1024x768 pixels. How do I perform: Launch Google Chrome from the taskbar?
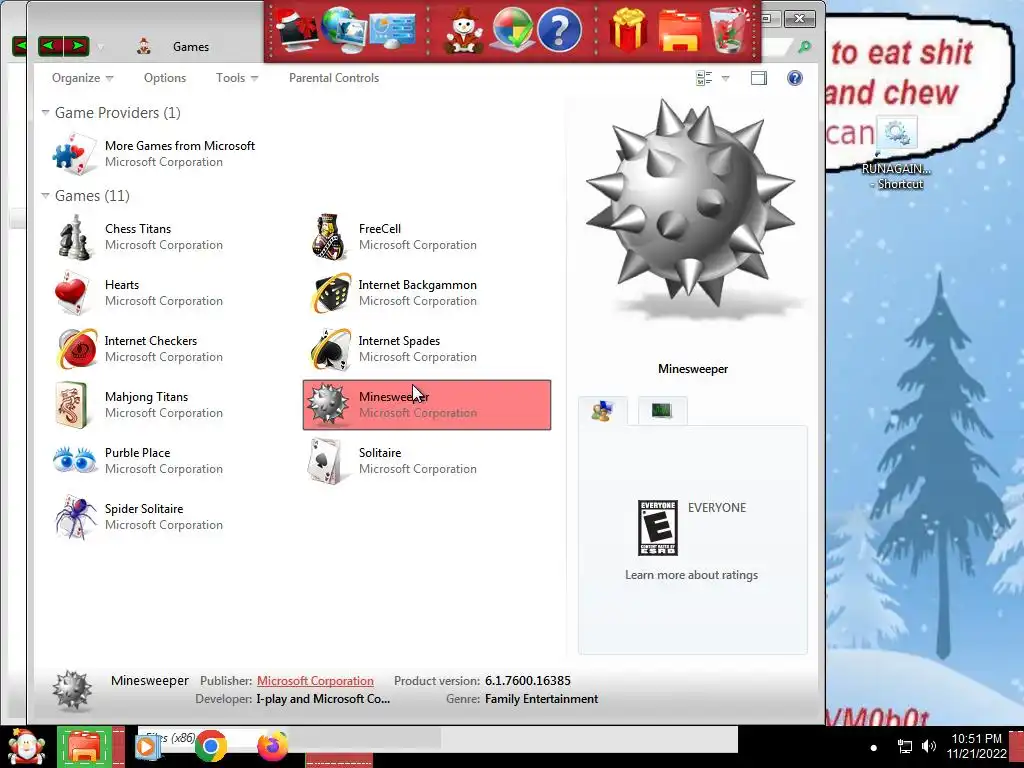pyautogui.click(x=210, y=746)
